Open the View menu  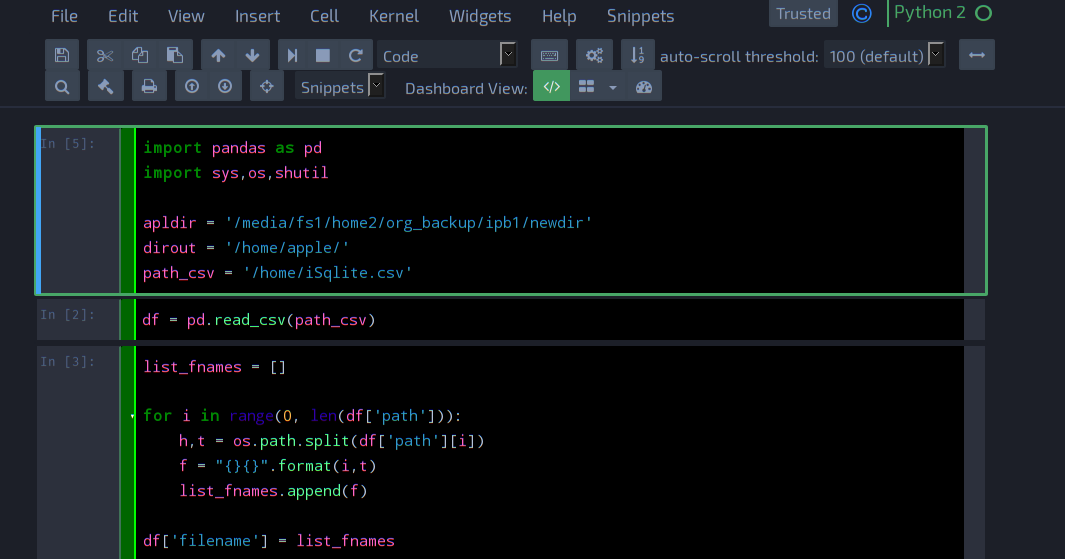coord(186,16)
